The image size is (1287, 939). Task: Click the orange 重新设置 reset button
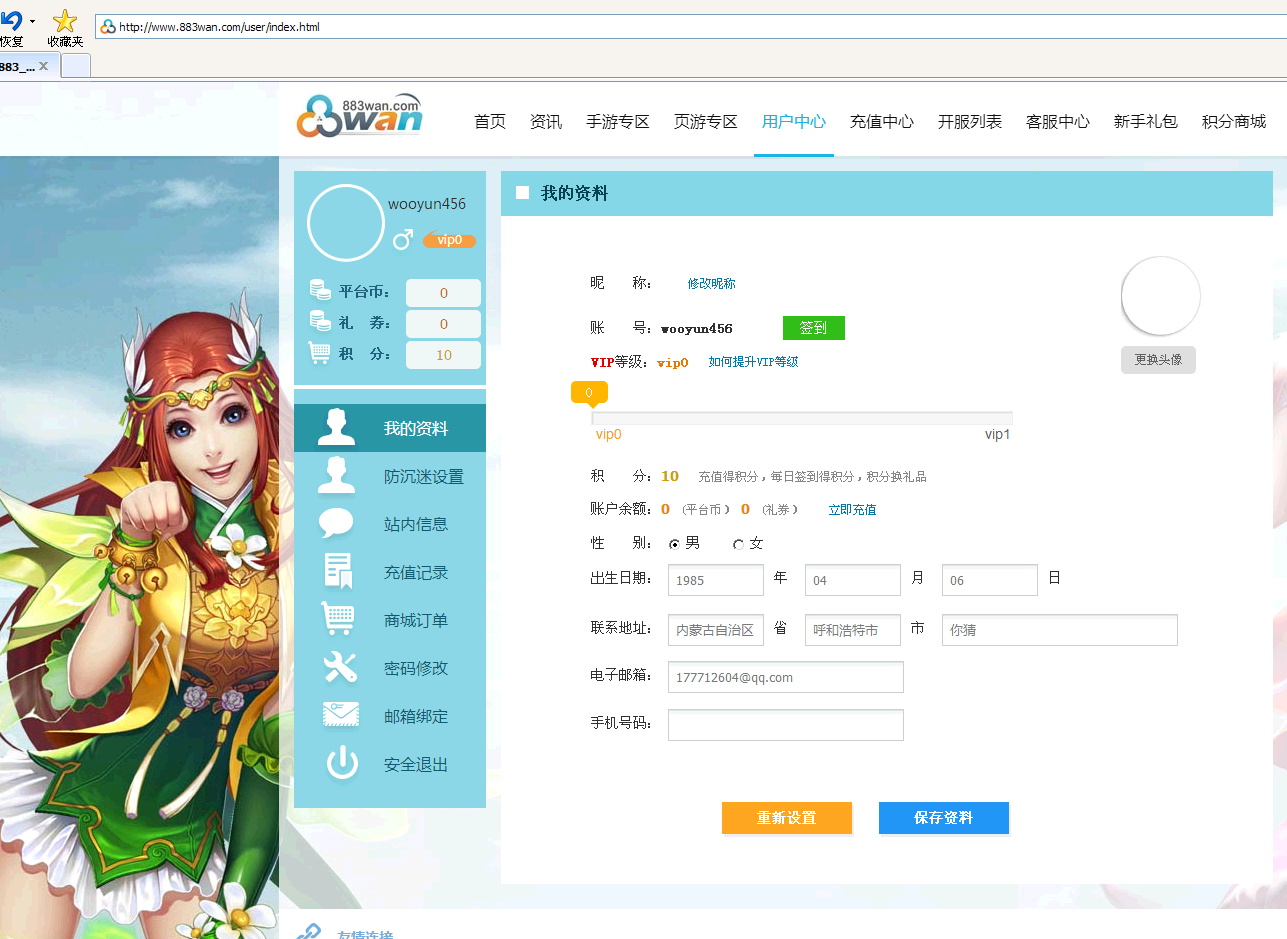pyautogui.click(x=787, y=818)
